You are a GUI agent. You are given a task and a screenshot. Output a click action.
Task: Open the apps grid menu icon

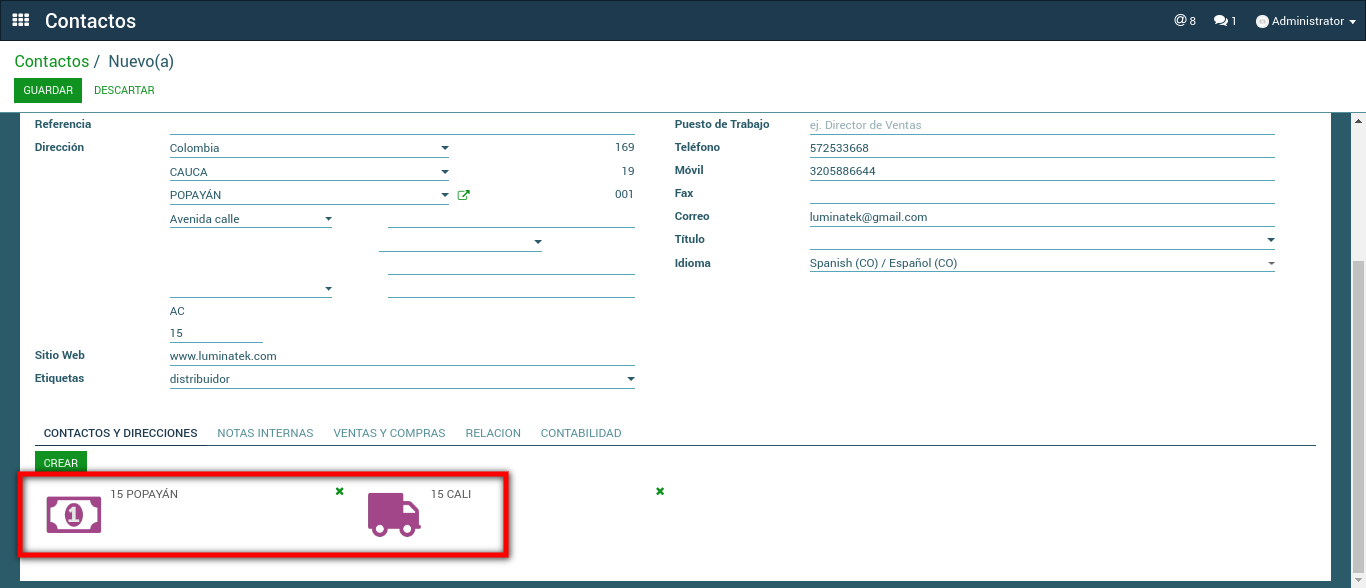pyautogui.click(x=21, y=20)
